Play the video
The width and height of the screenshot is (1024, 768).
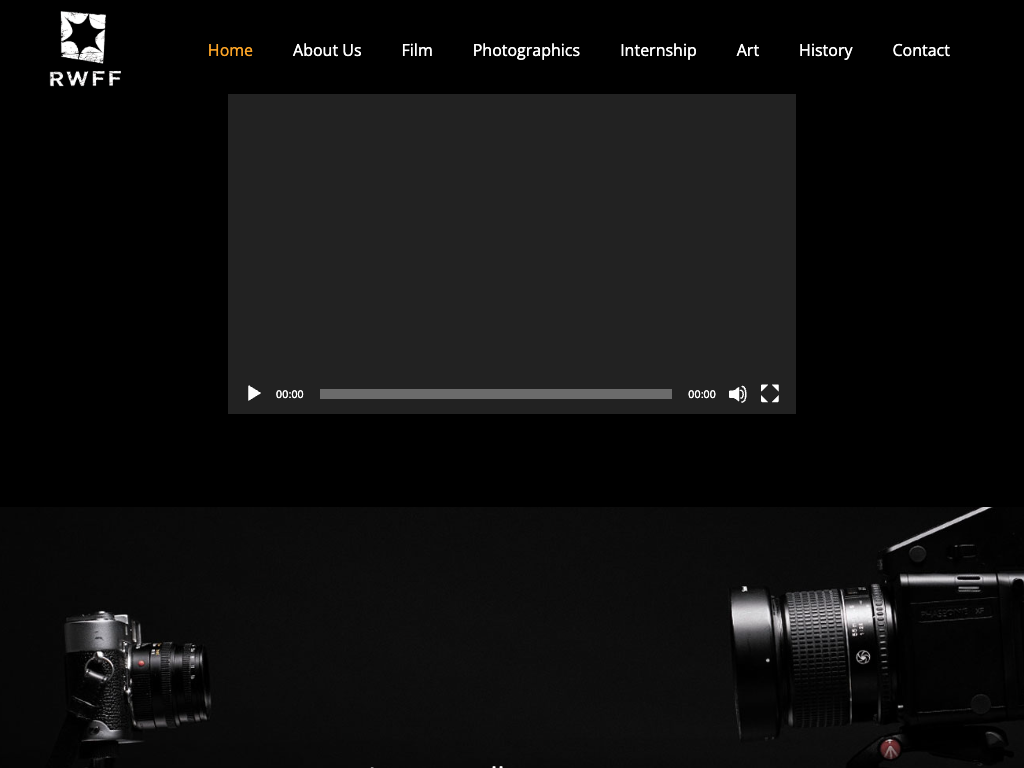(254, 393)
